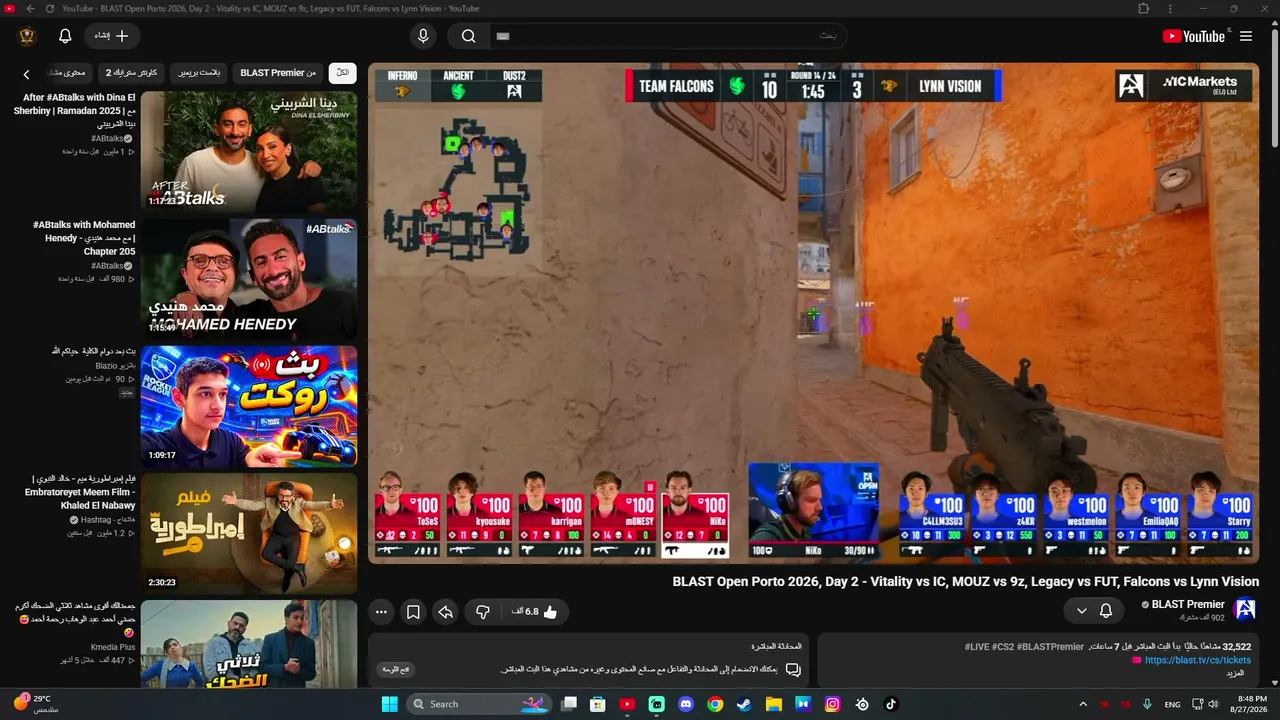The width and height of the screenshot is (1280, 720).
Task: Open the browser three-dot menu
Action: click(1170, 9)
